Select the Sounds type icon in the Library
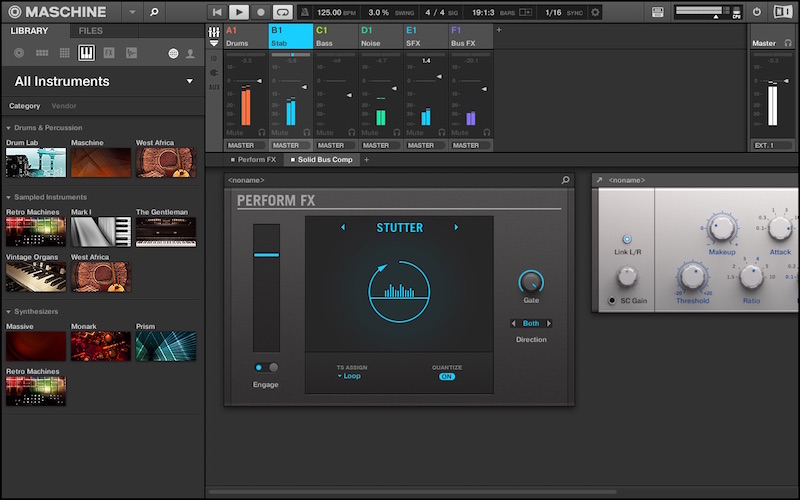 tap(64, 53)
